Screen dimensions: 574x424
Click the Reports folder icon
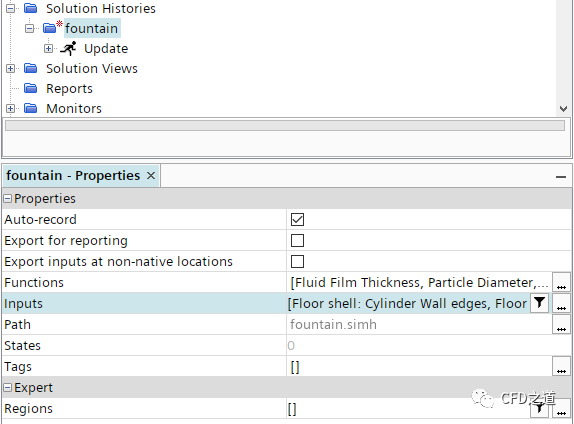(30, 88)
